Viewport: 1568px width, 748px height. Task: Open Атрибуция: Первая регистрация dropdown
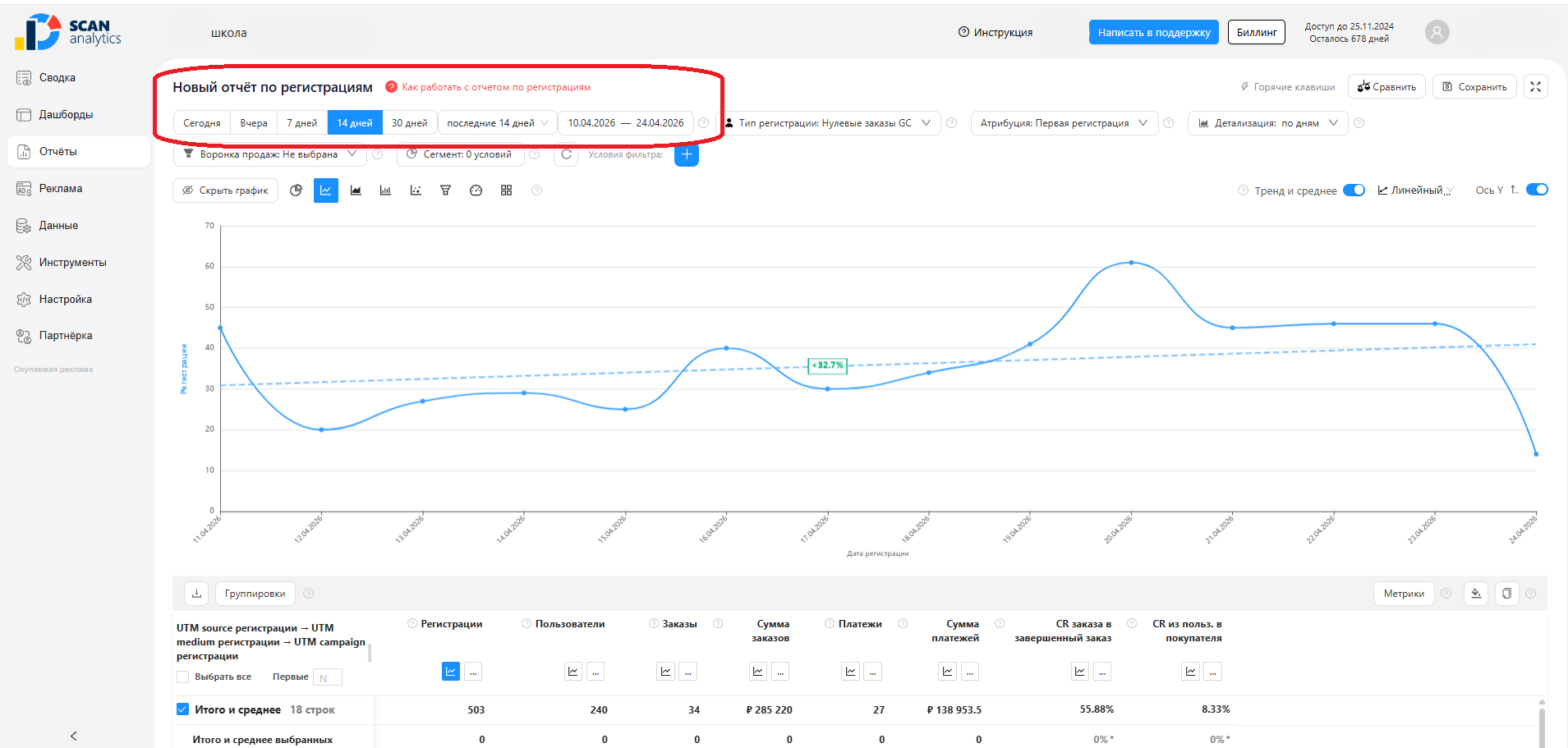coord(1064,123)
